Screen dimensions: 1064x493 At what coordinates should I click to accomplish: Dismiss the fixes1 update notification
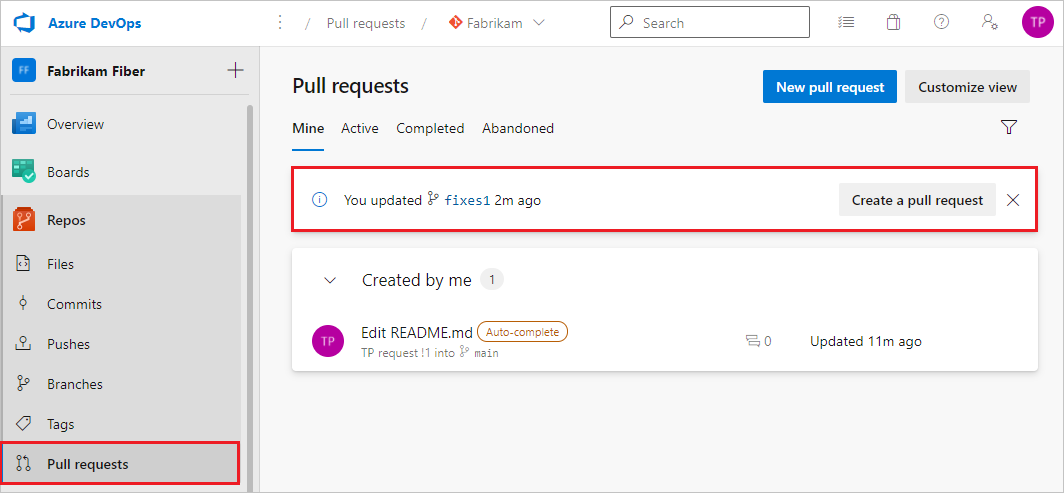1013,200
